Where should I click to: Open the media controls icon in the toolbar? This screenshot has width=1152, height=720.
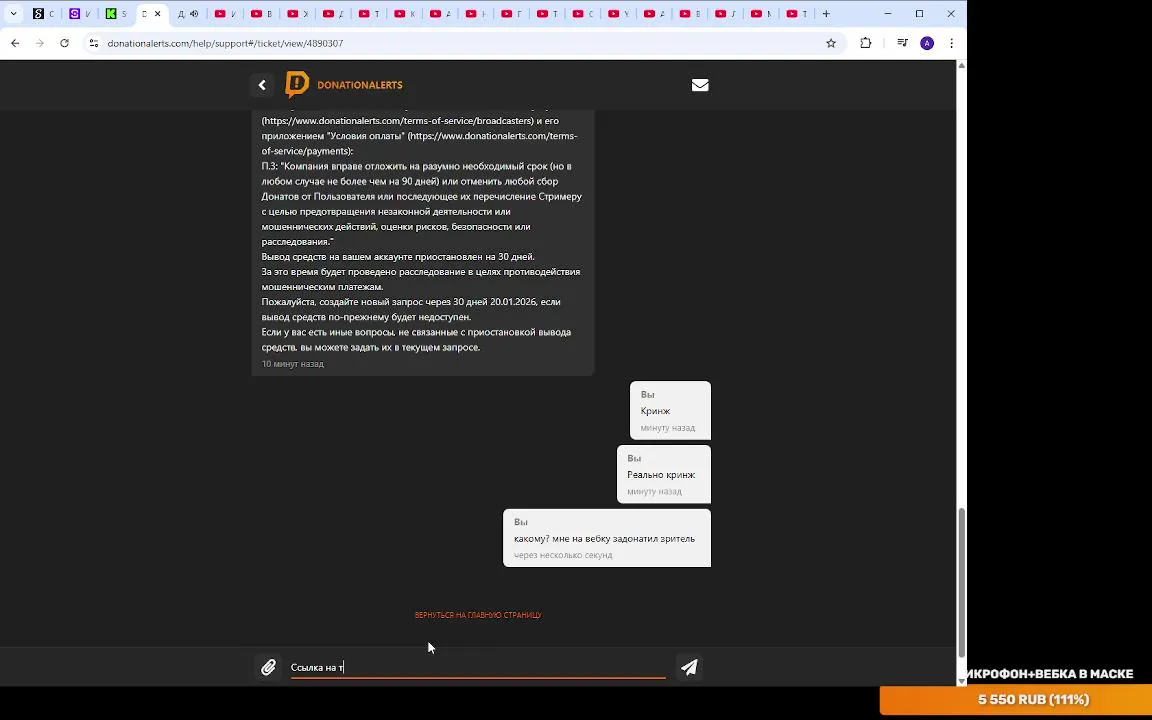pos(902,43)
